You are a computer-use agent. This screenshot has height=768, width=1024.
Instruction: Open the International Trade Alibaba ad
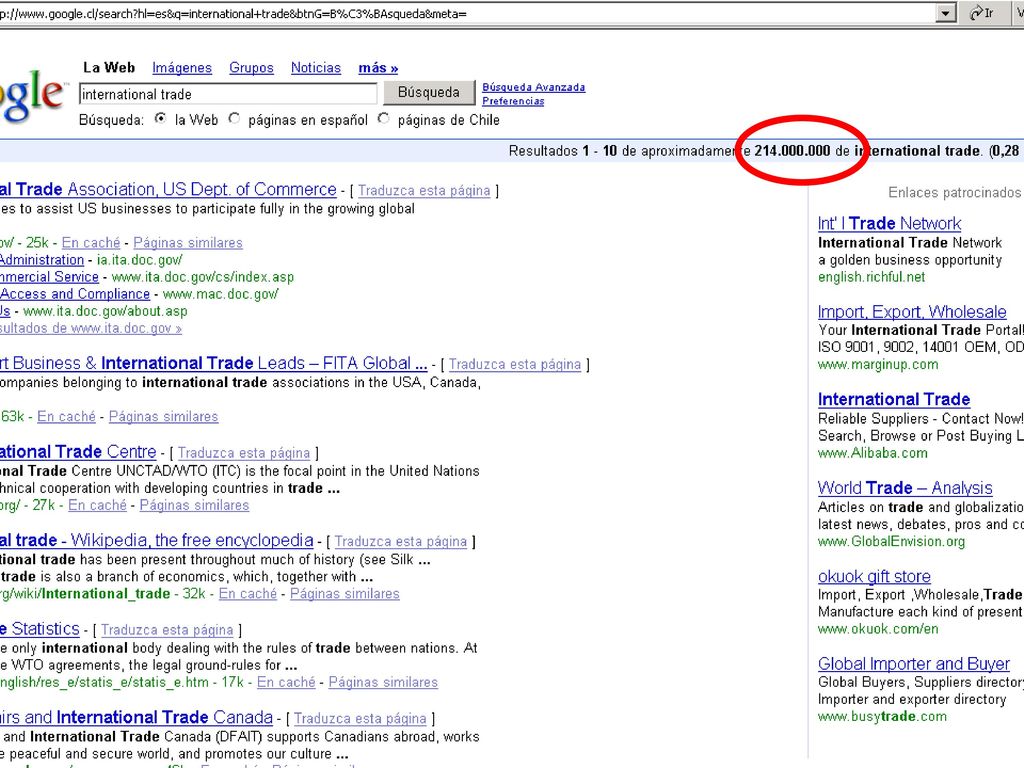[x=894, y=399]
